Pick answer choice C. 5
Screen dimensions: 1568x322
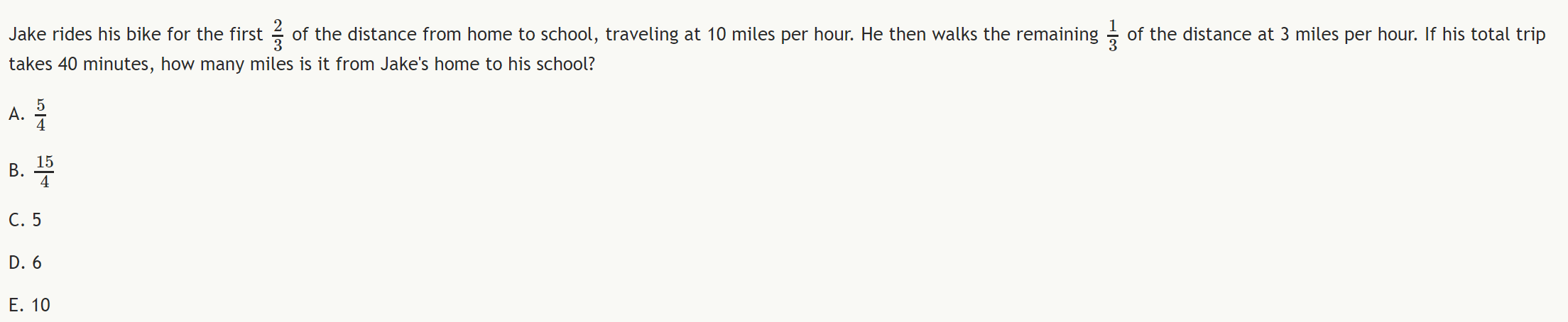click(25, 220)
